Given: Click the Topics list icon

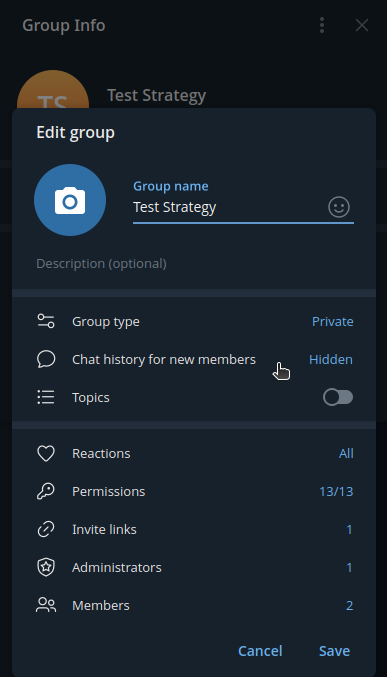Looking at the screenshot, I should point(46,397).
